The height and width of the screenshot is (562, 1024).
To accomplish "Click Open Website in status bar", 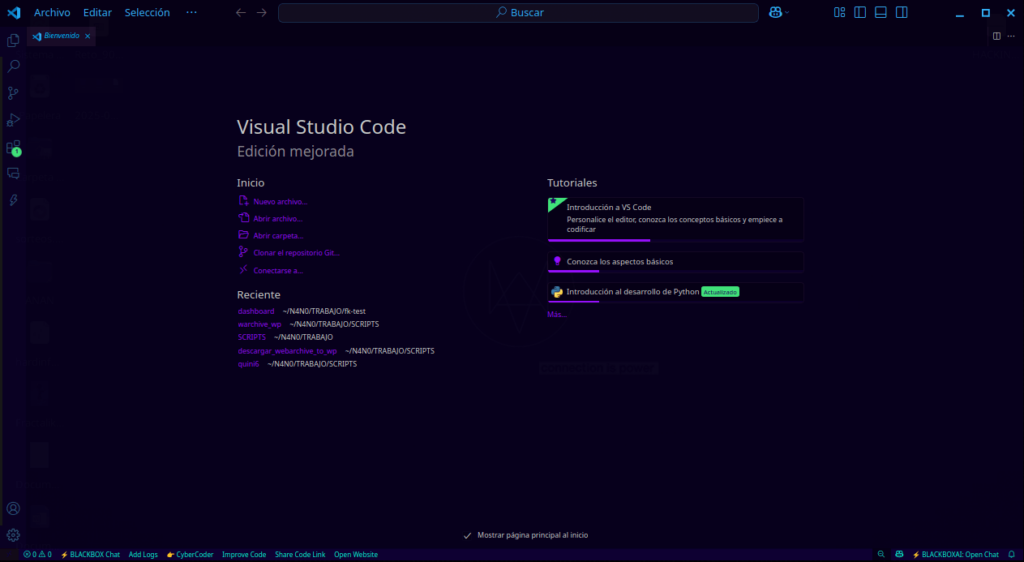I will click(x=356, y=554).
